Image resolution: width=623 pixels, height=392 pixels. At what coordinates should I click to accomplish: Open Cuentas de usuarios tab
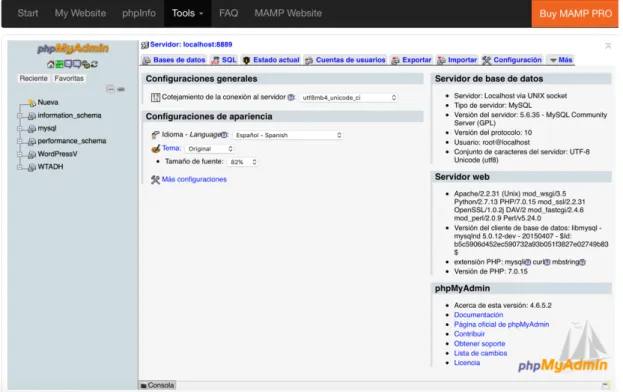[345, 60]
